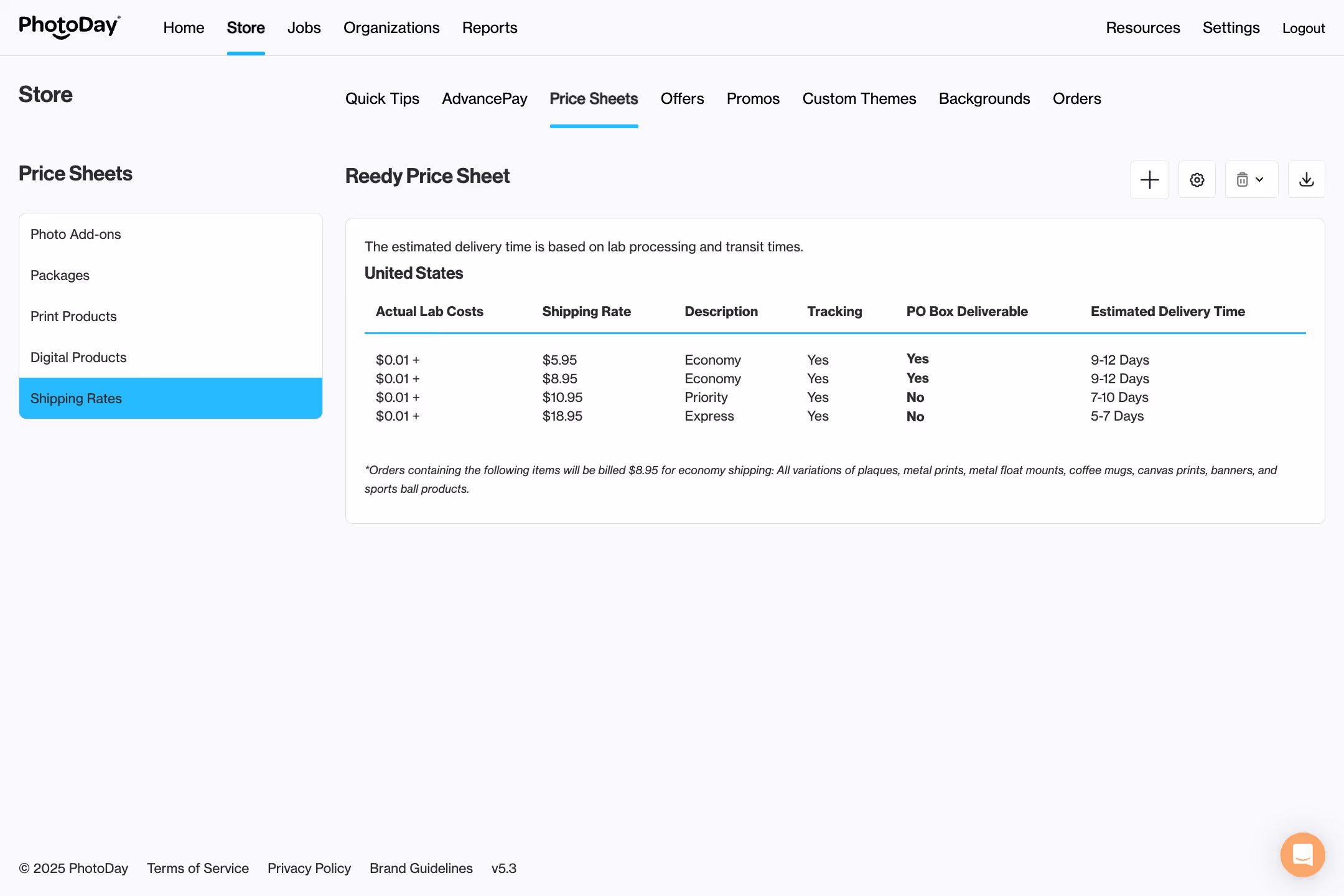Screen dimensions: 1344x896
Task: Switch to Quick Tips tab
Action: (x=382, y=99)
